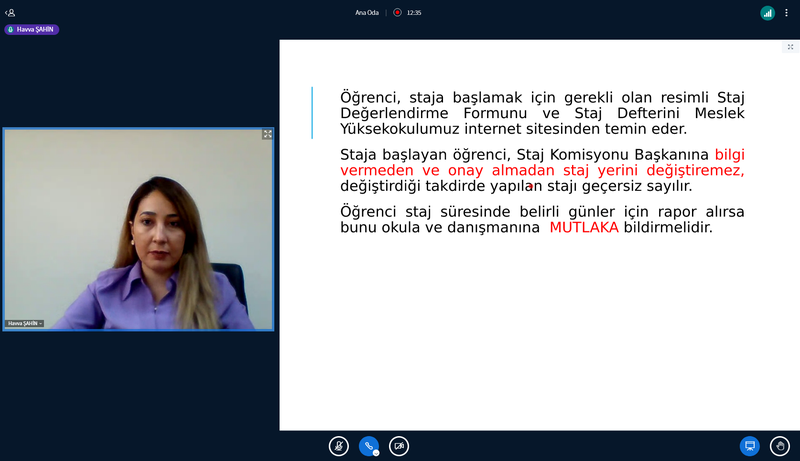Viewport: 800px width, 461px height.
Task: Open the connection status icon
Action: pos(767,13)
